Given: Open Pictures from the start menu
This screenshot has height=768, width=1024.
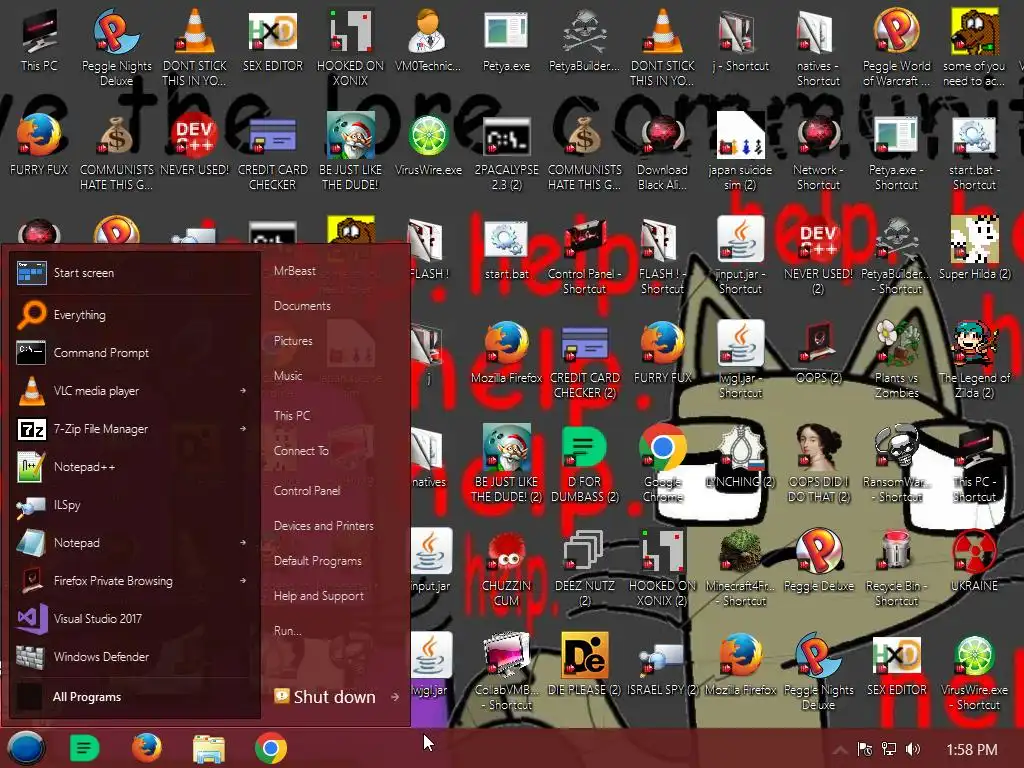Looking at the screenshot, I should click(293, 341).
